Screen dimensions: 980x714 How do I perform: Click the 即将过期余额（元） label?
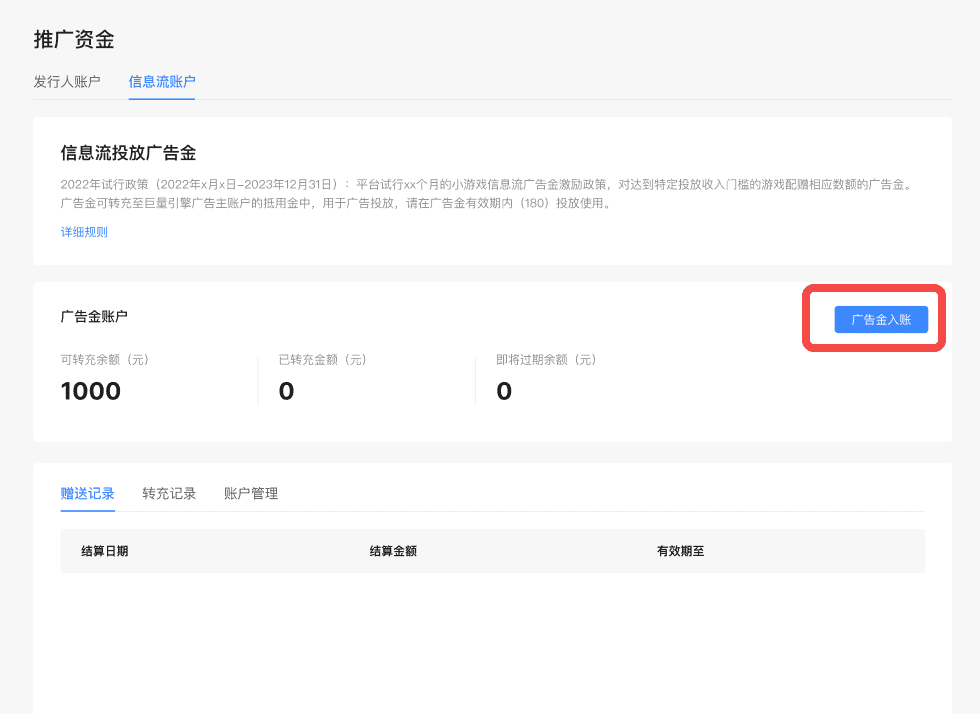point(546,360)
